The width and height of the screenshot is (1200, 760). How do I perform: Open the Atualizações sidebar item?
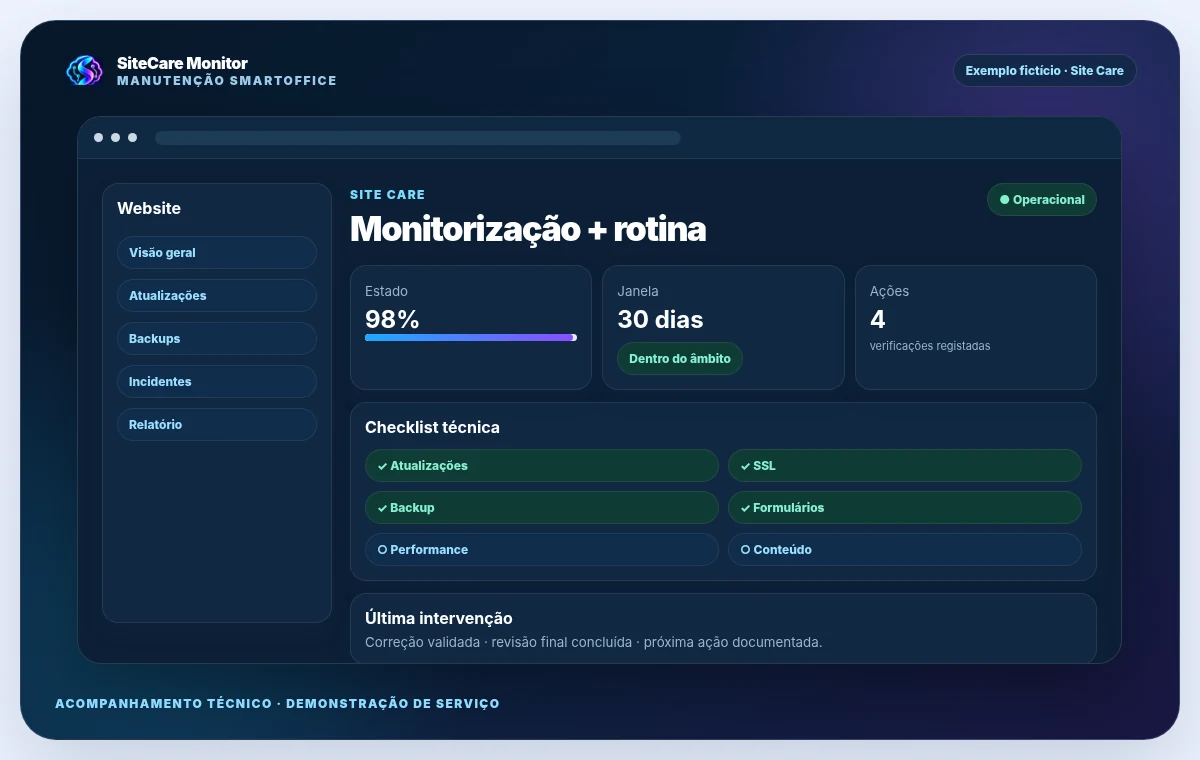pos(217,296)
